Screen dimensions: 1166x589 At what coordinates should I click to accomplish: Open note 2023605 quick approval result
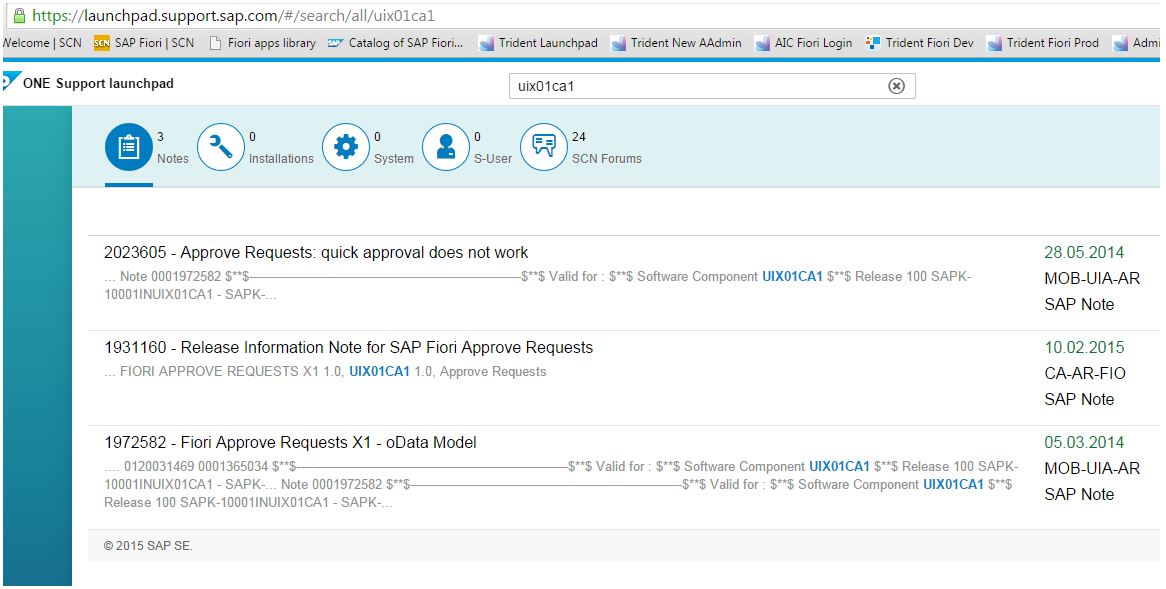point(316,253)
